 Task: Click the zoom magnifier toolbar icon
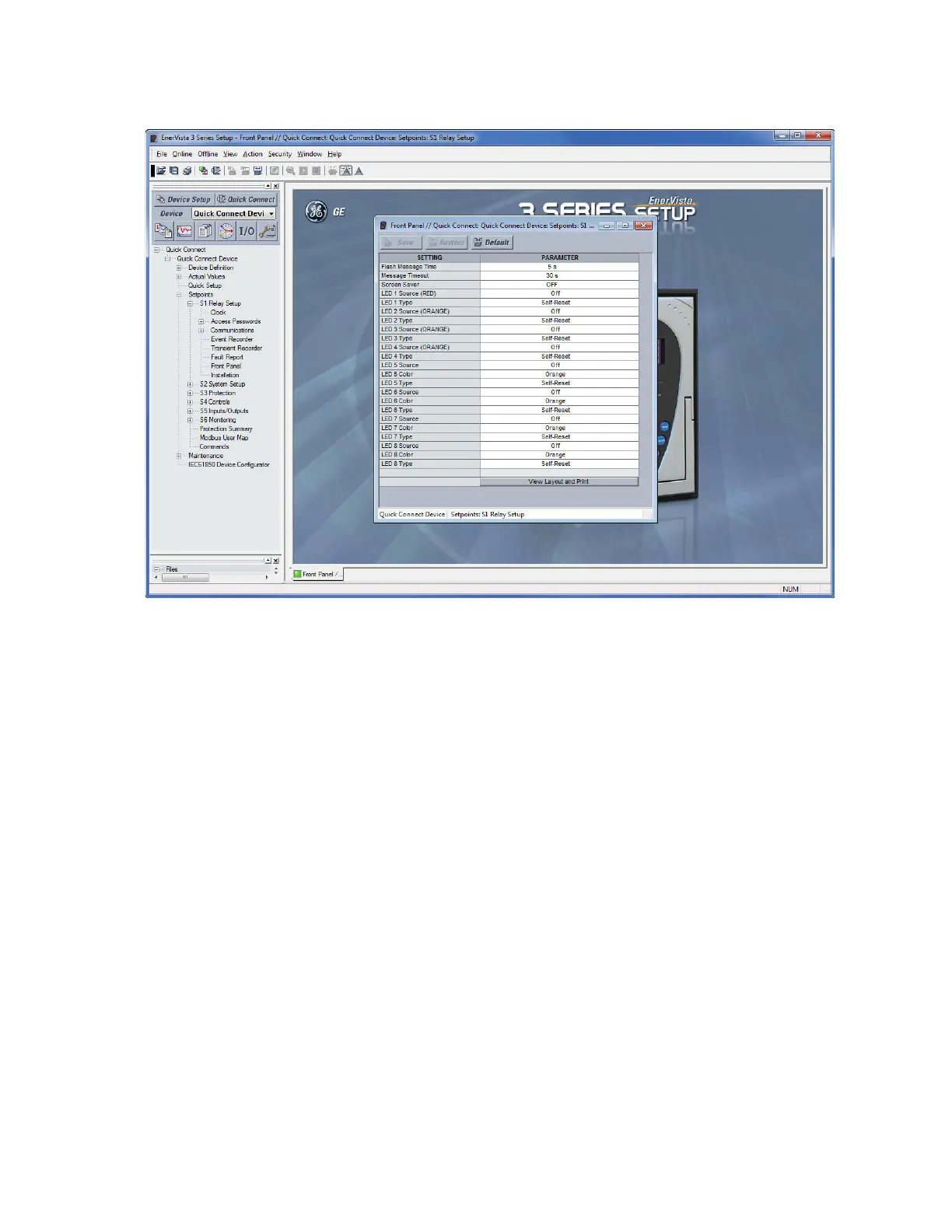[x=290, y=170]
